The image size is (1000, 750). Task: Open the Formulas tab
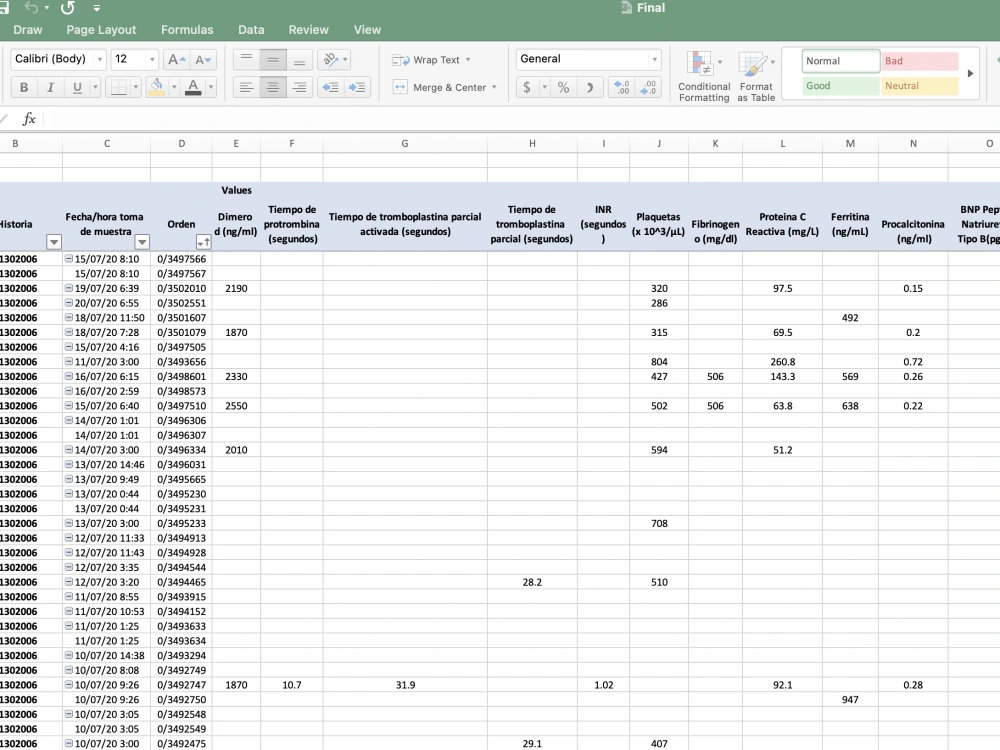[187, 30]
